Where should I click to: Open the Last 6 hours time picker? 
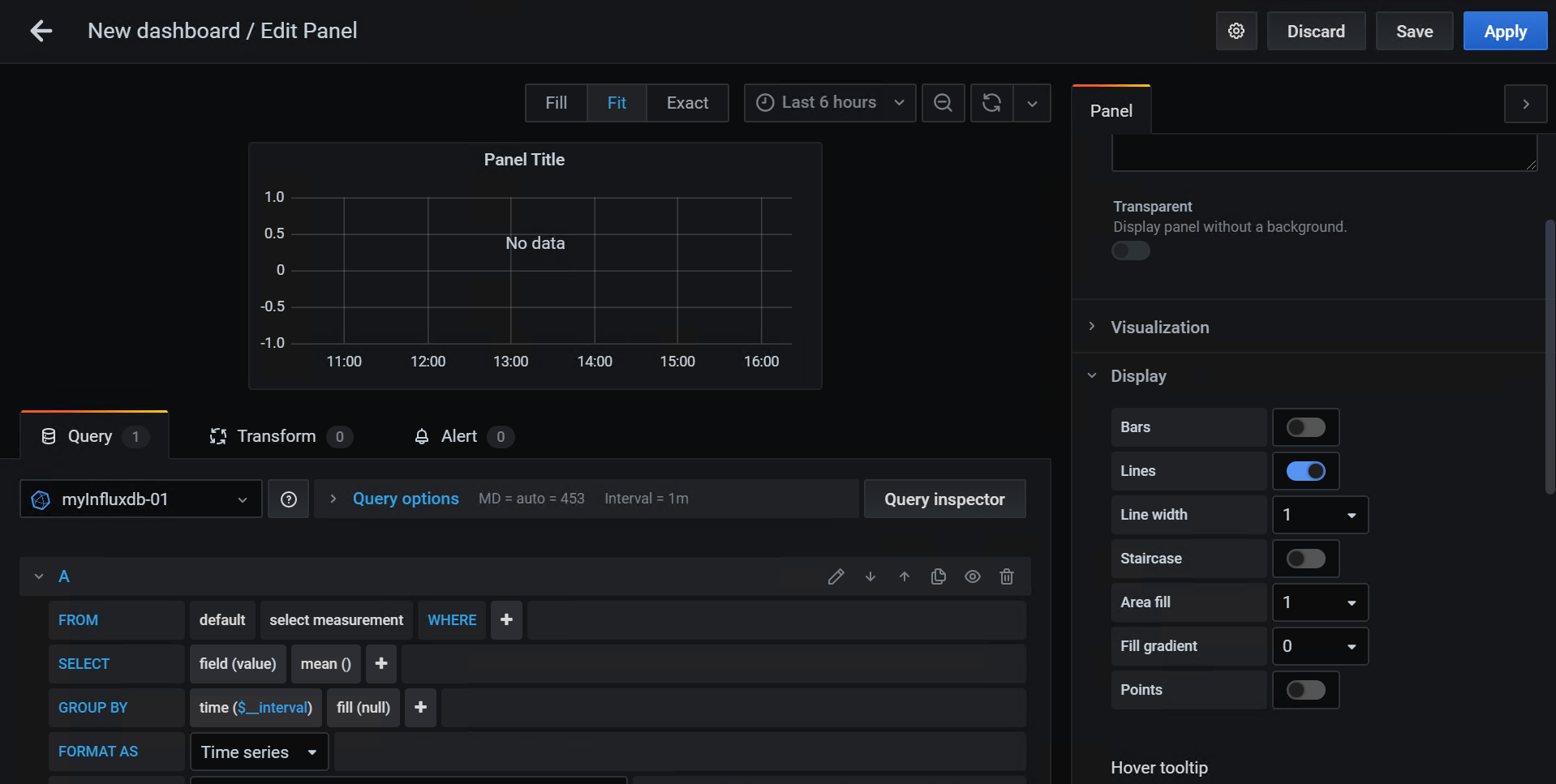pyautogui.click(x=829, y=103)
